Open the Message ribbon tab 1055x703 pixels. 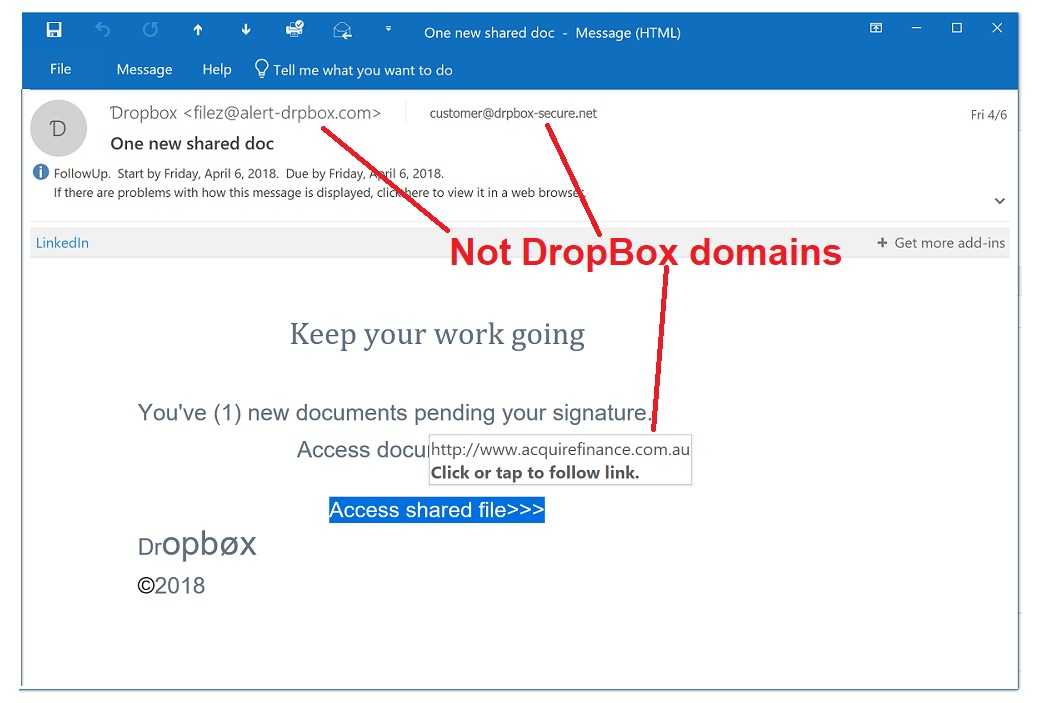click(144, 70)
